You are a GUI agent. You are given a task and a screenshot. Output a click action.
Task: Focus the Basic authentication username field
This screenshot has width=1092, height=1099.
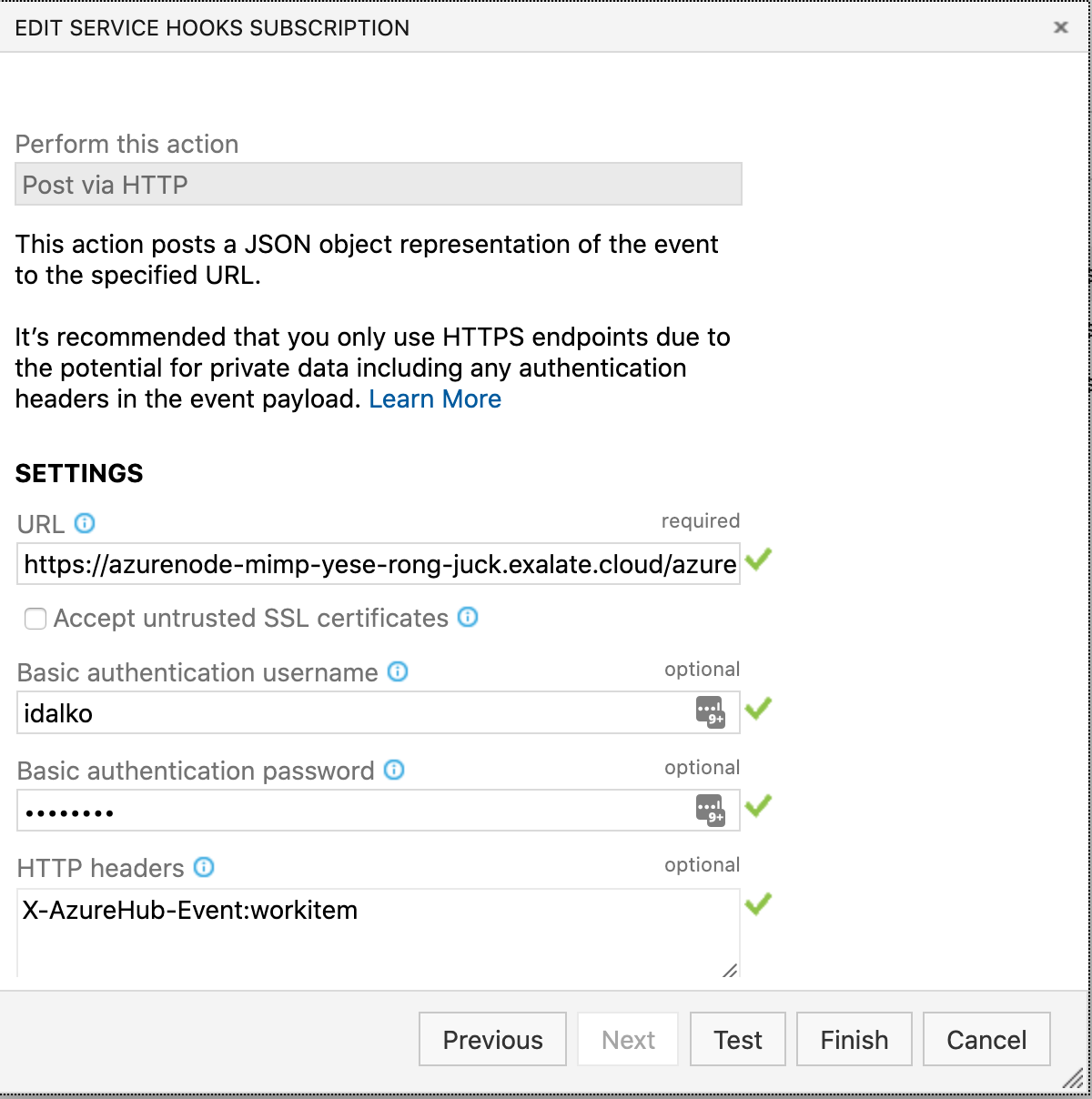point(355,712)
